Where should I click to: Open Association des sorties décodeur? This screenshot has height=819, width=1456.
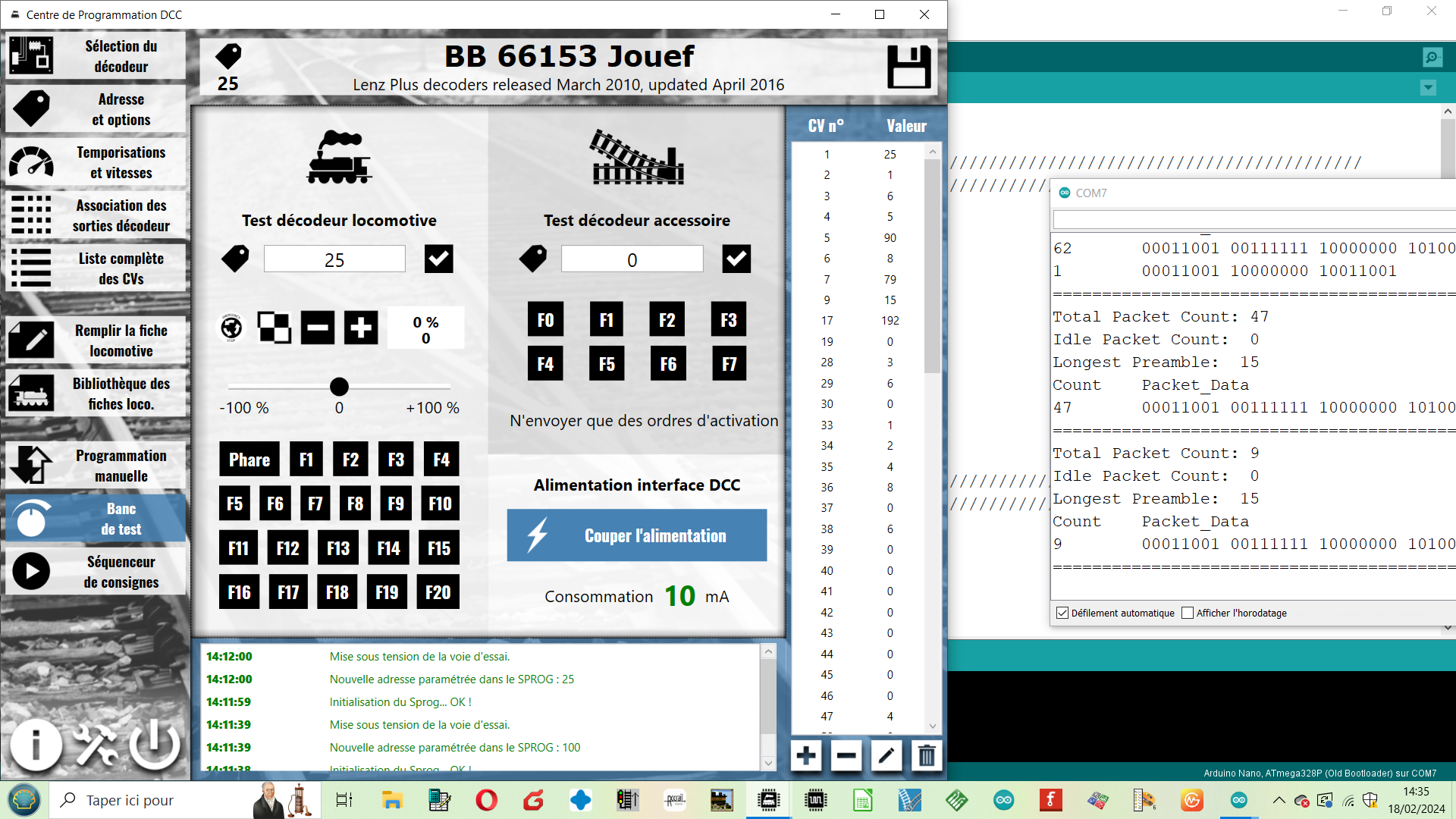click(x=96, y=215)
